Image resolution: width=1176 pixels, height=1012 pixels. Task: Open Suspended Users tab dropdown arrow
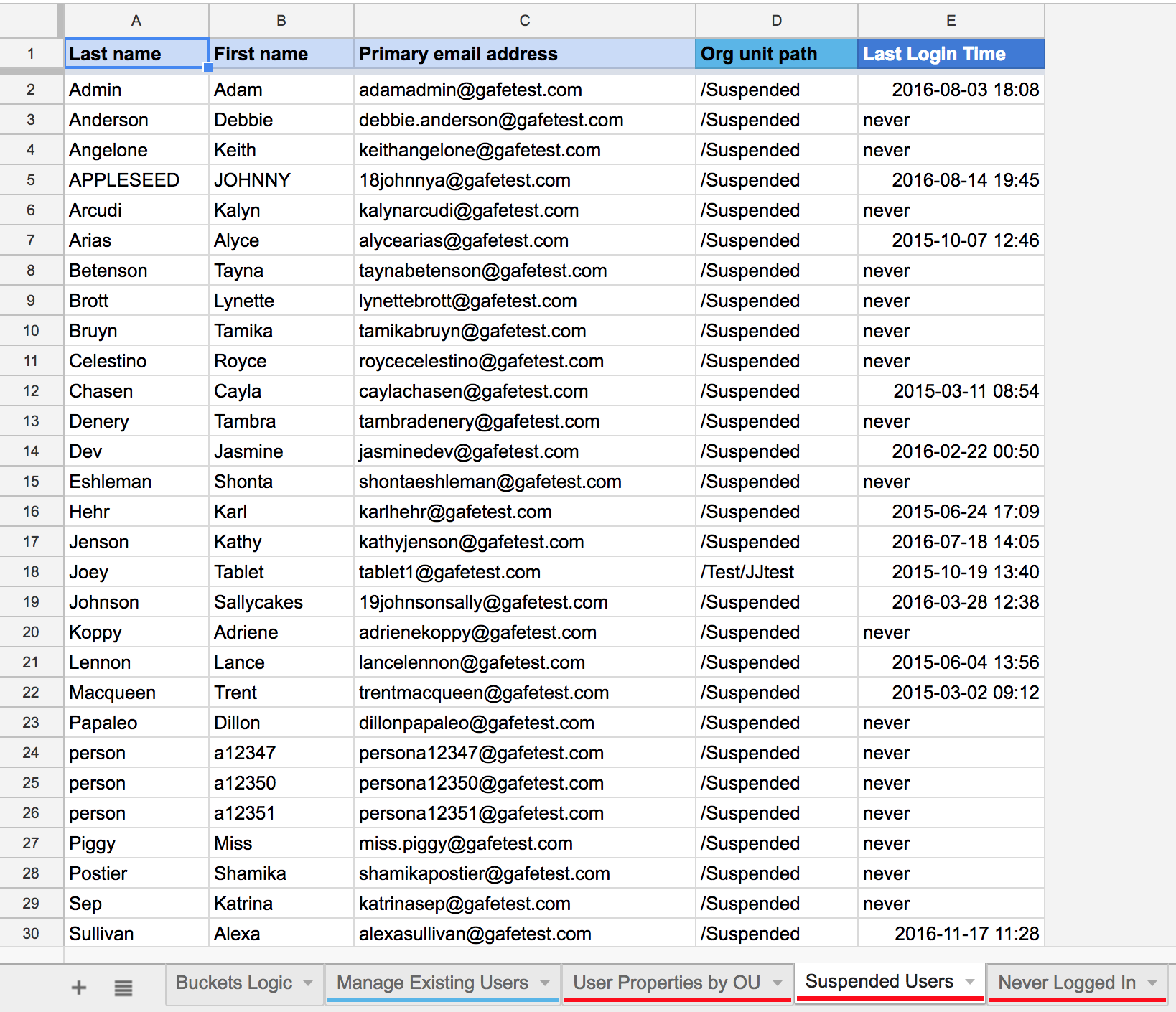point(970,981)
